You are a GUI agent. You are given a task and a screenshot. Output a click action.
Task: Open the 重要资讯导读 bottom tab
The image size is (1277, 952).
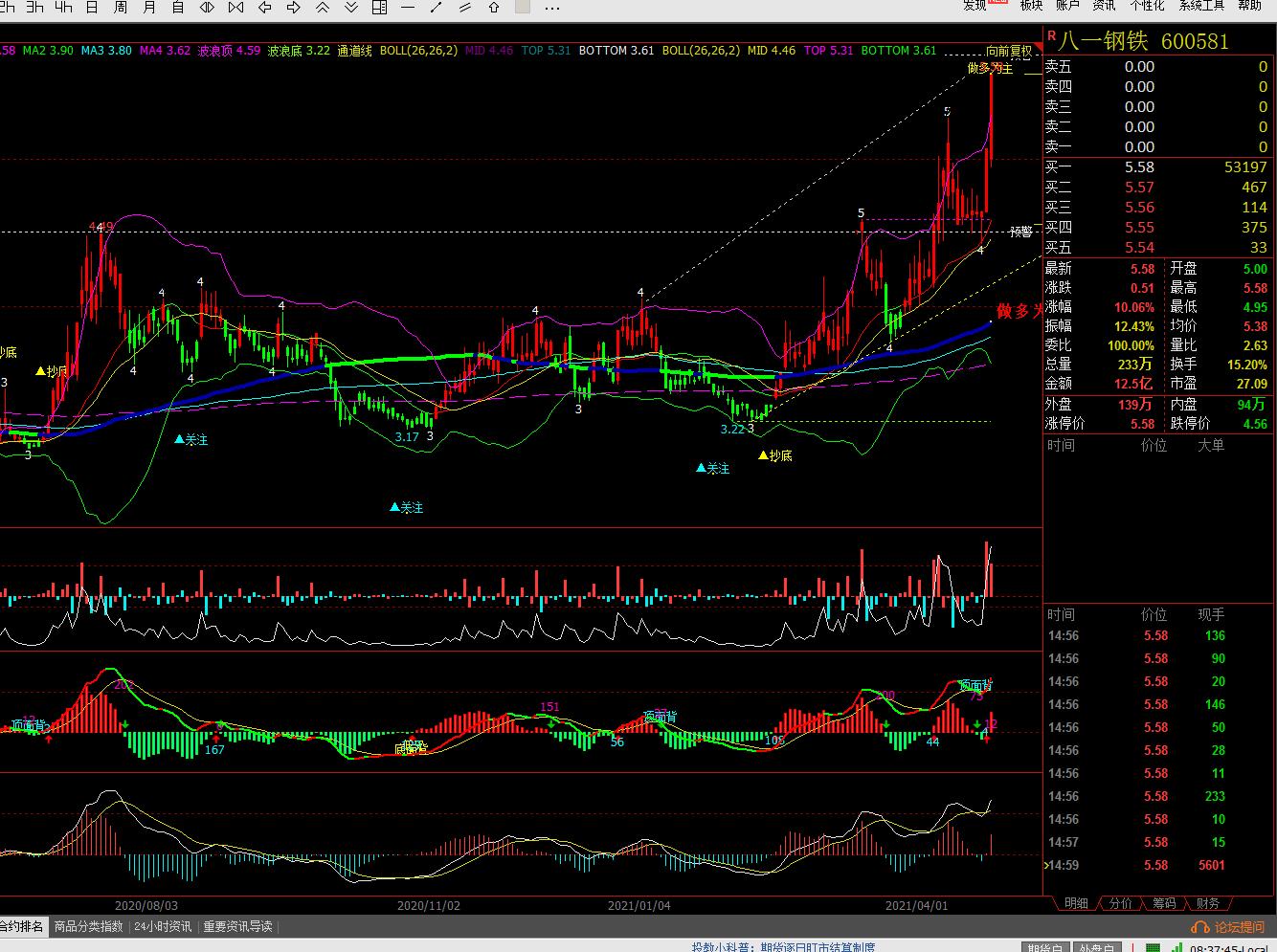tap(237, 926)
